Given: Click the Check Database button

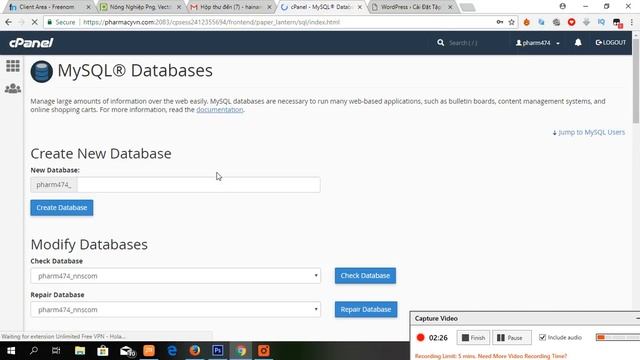Looking at the screenshot, I should coord(365,276).
